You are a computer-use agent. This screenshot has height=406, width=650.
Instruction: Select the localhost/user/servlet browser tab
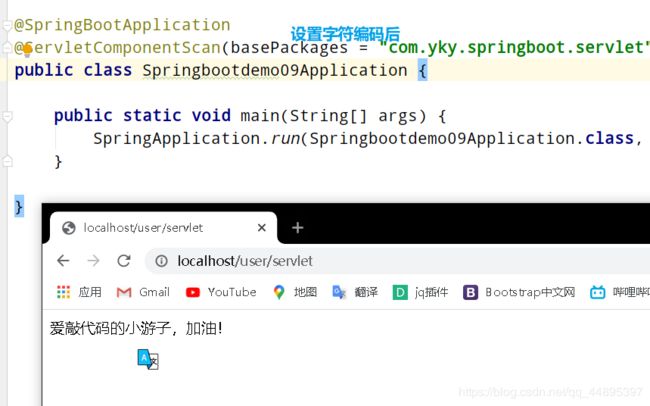[x=163, y=228]
